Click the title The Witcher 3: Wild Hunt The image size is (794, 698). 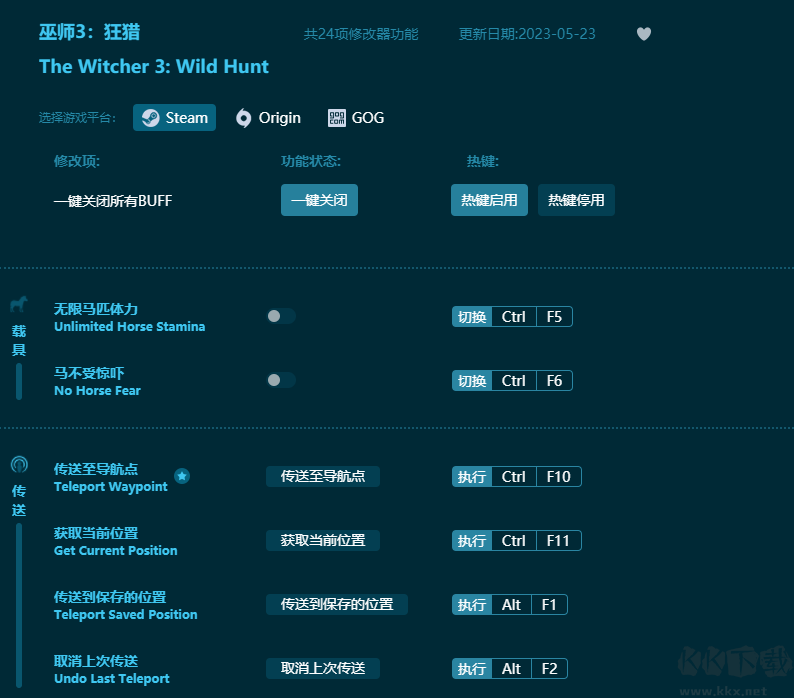[154, 66]
